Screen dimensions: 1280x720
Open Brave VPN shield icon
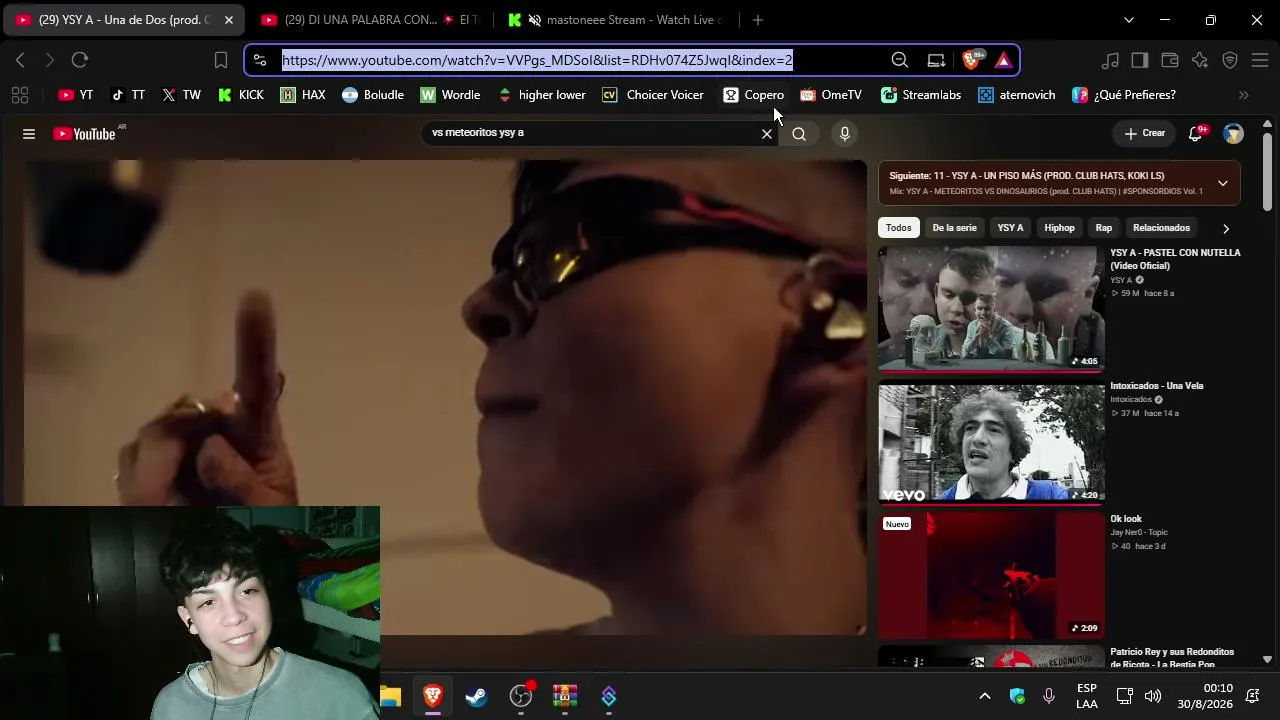(x=1230, y=60)
